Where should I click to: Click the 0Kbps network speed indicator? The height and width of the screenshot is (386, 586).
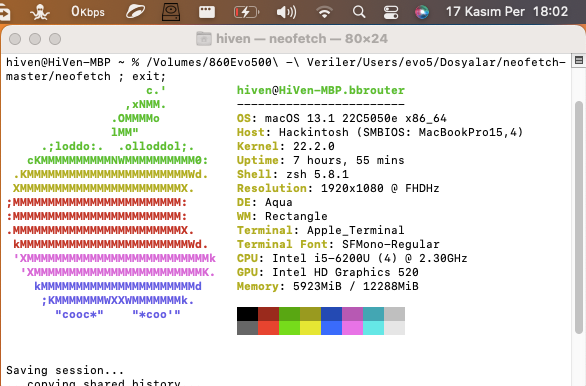click(x=88, y=12)
